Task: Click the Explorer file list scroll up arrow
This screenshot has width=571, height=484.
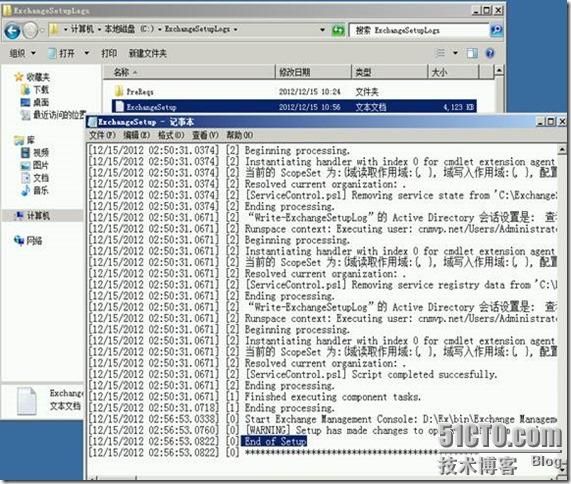Action: (x=499, y=70)
